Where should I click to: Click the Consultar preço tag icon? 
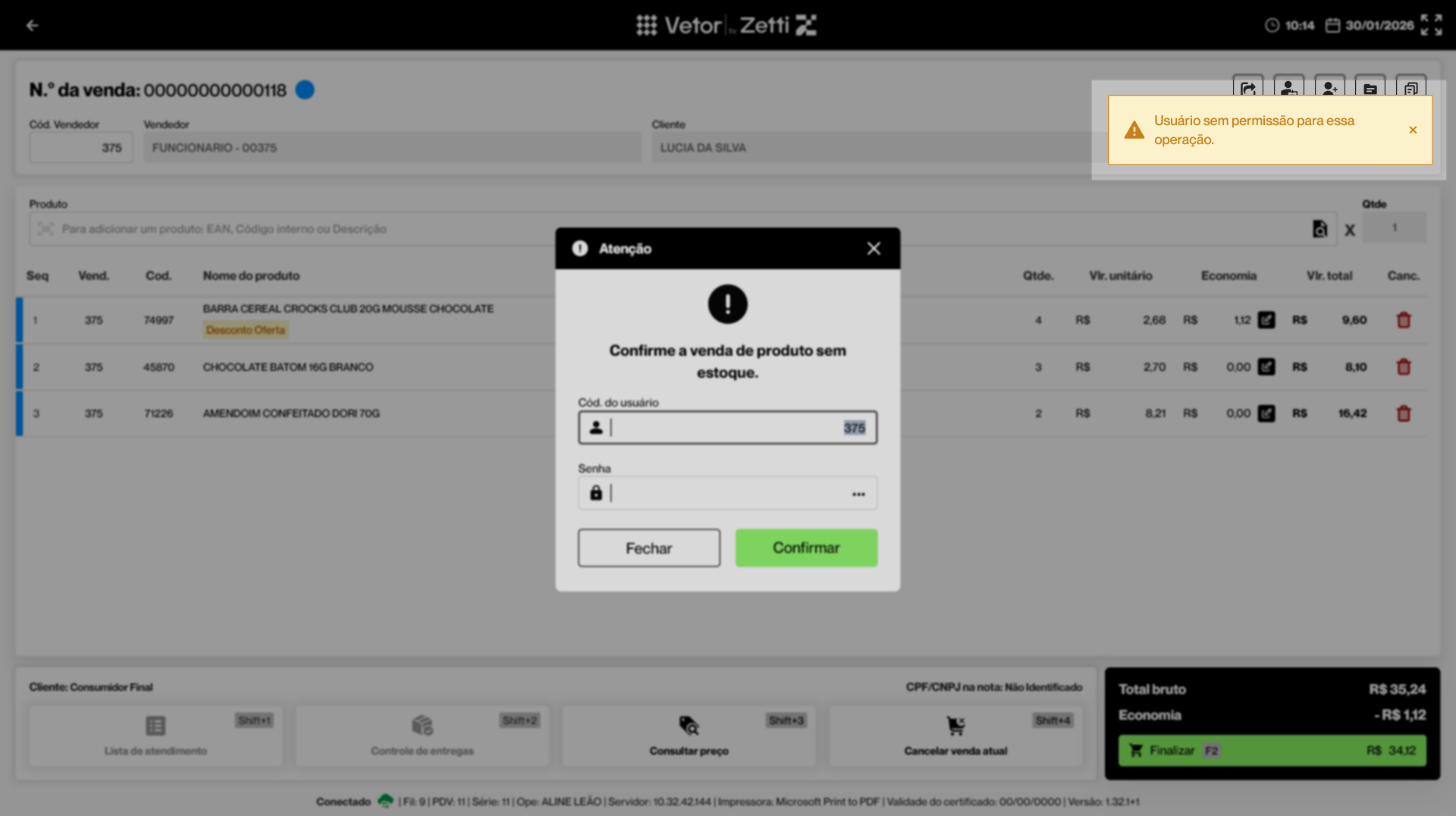(689, 726)
